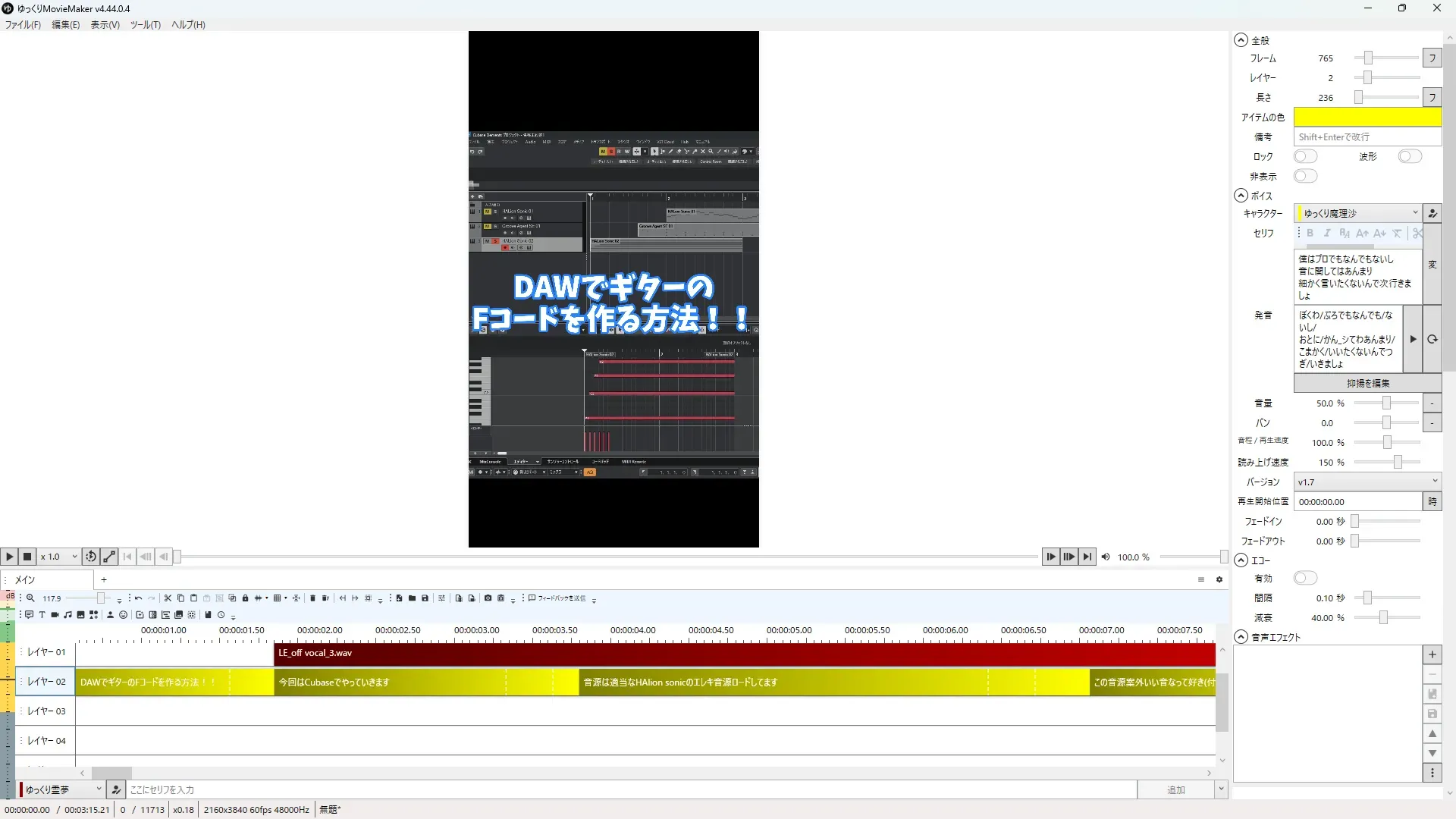Open the ファイル(F) menu
The height and width of the screenshot is (819, 1456).
(23, 24)
